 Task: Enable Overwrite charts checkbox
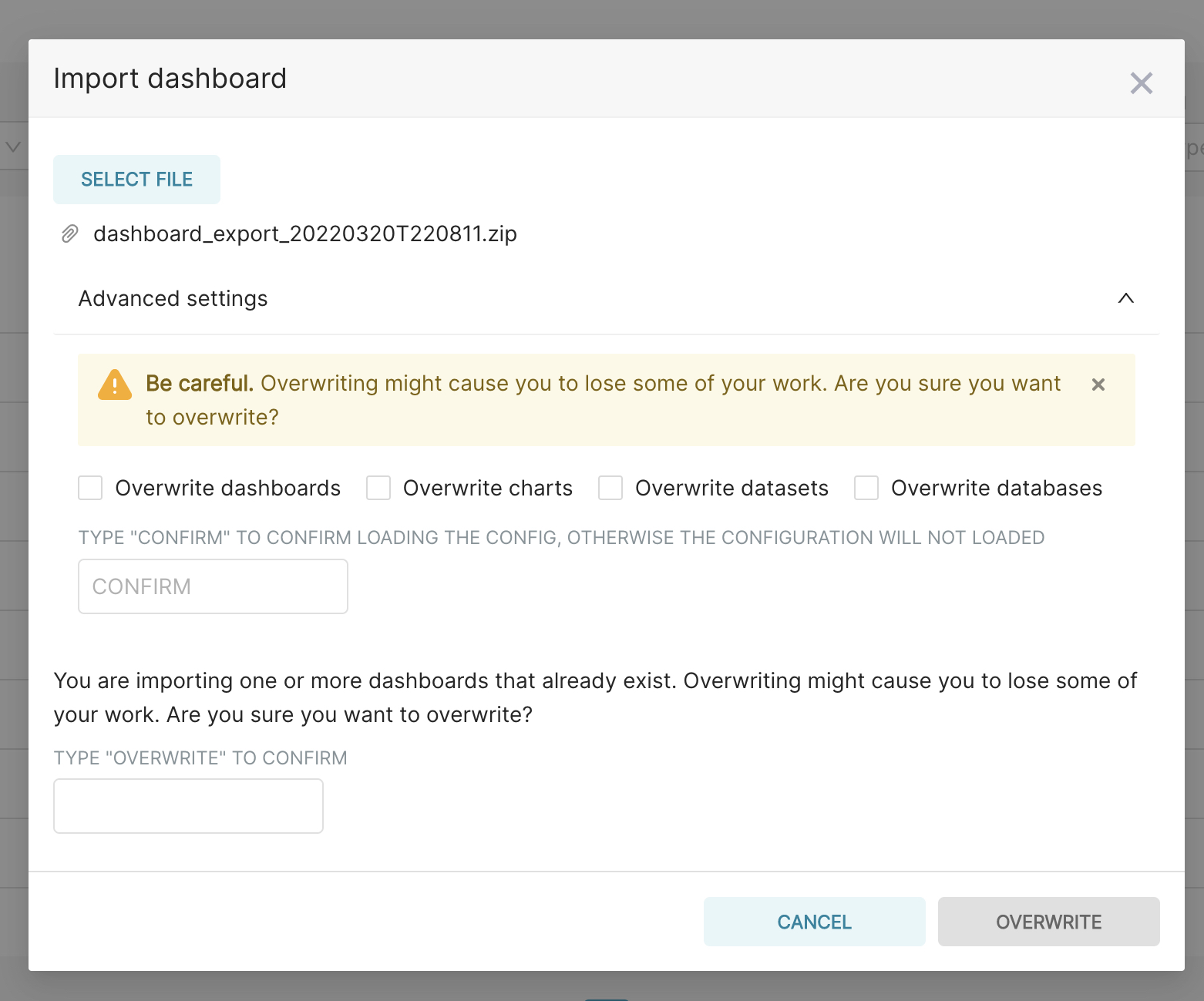coord(378,488)
